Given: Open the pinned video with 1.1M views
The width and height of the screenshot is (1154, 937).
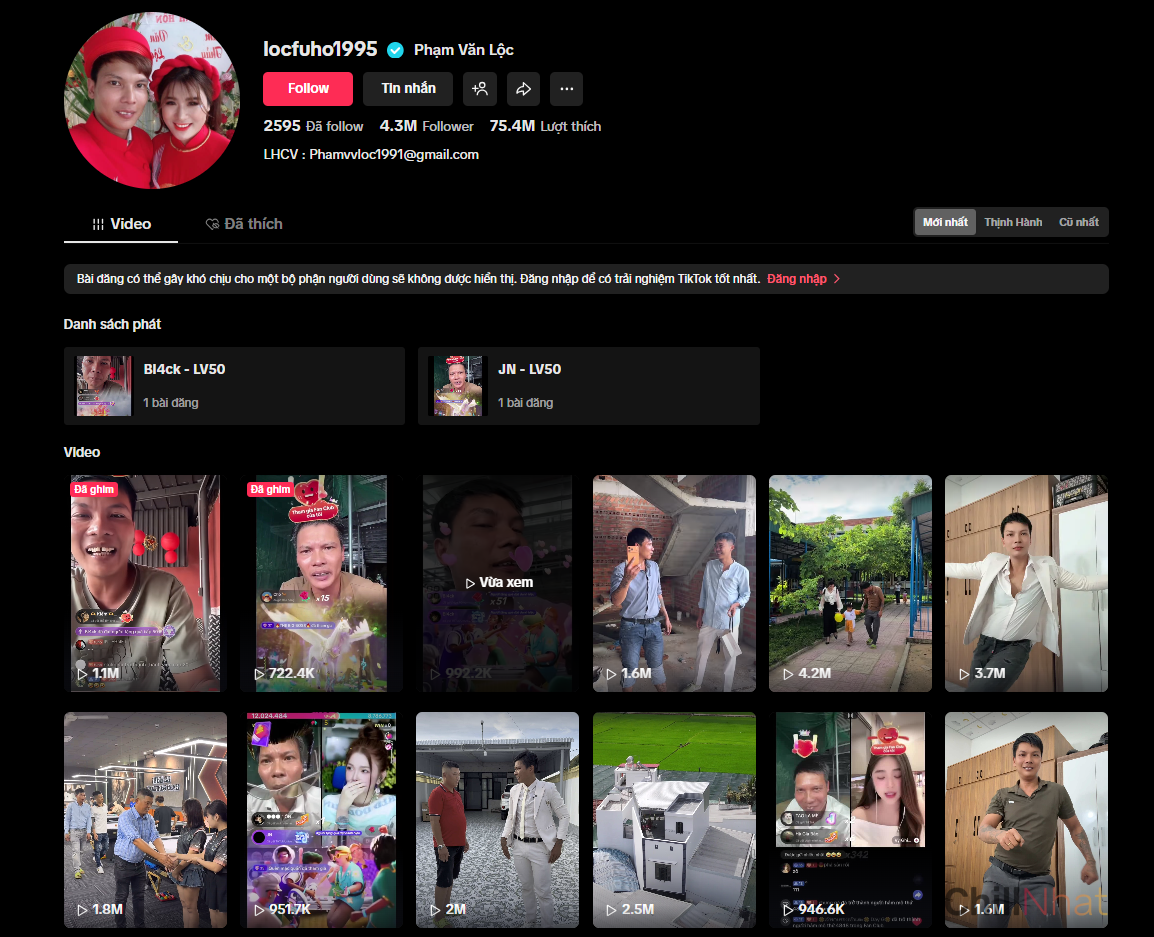Looking at the screenshot, I should 145,583.
